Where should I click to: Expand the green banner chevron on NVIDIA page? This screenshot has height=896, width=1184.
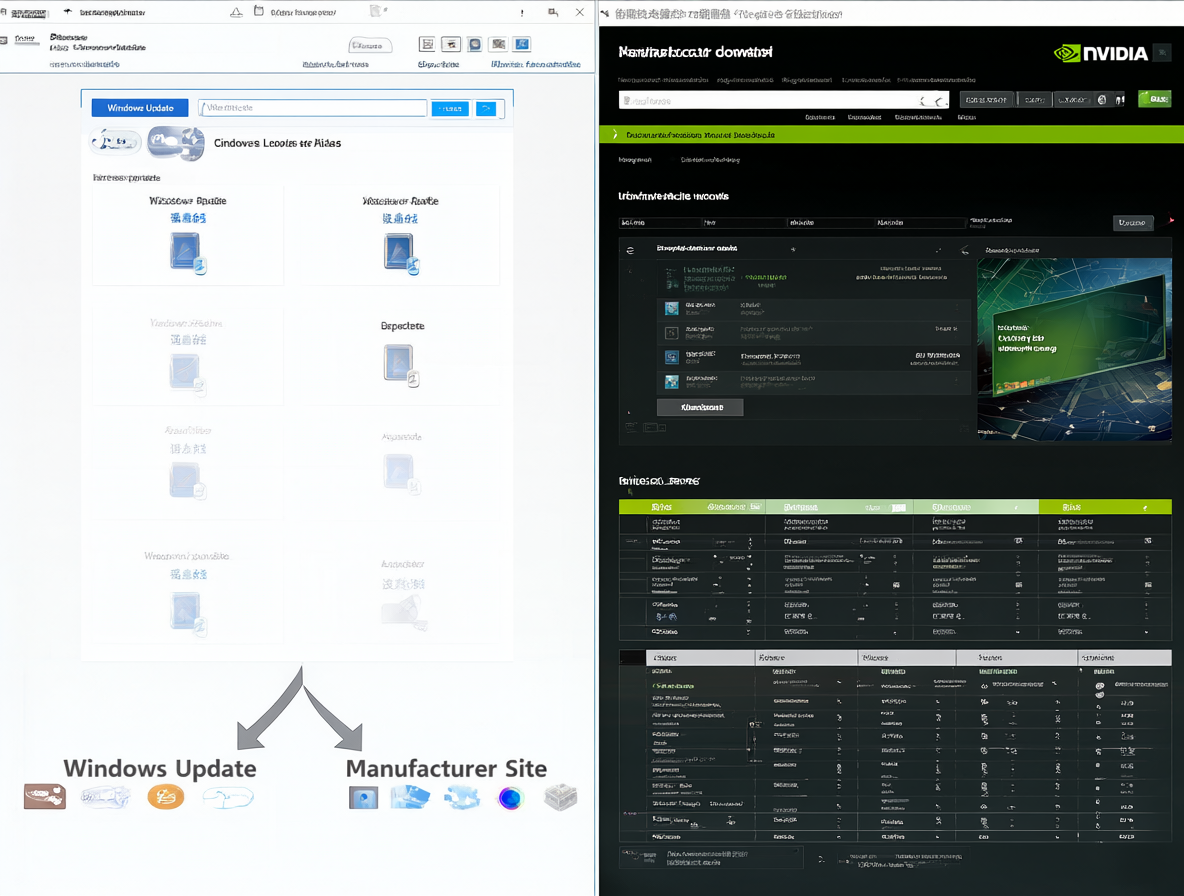point(615,134)
